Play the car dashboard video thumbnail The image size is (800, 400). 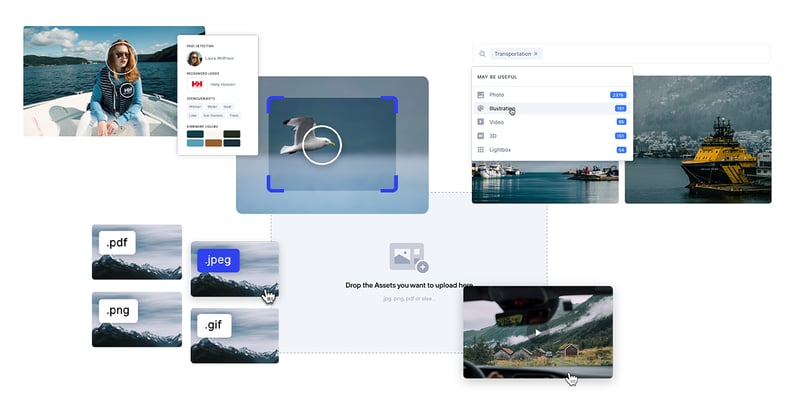tap(538, 332)
